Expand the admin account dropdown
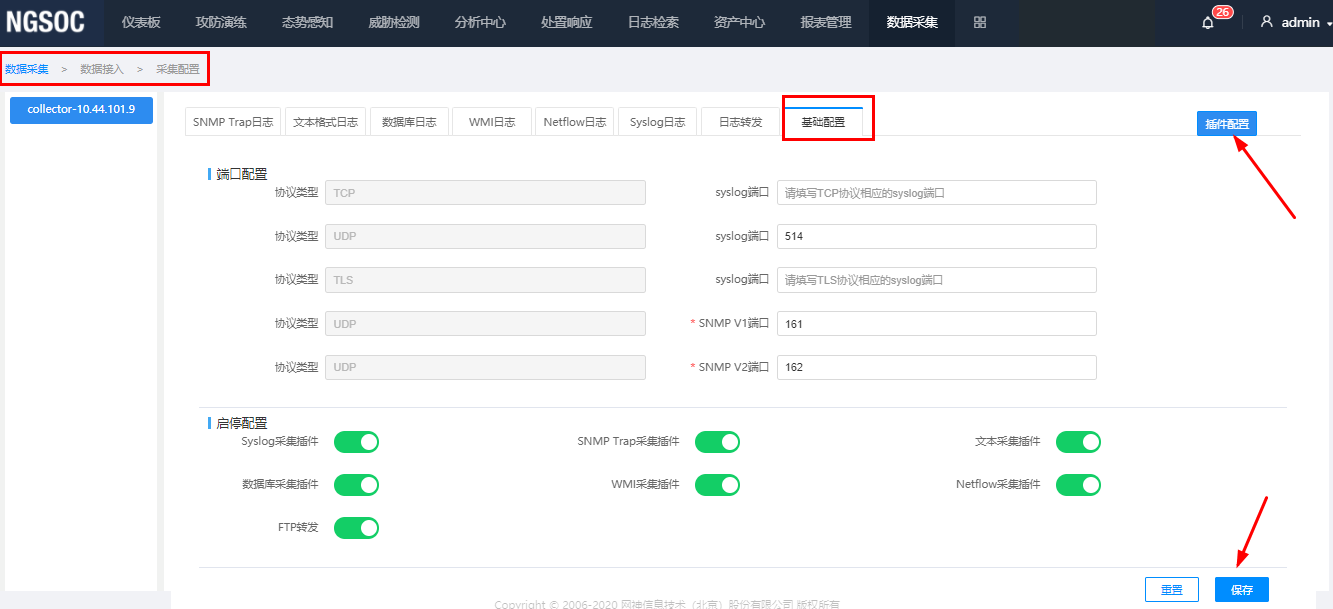This screenshot has width=1333, height=609. pos(1329,23)
